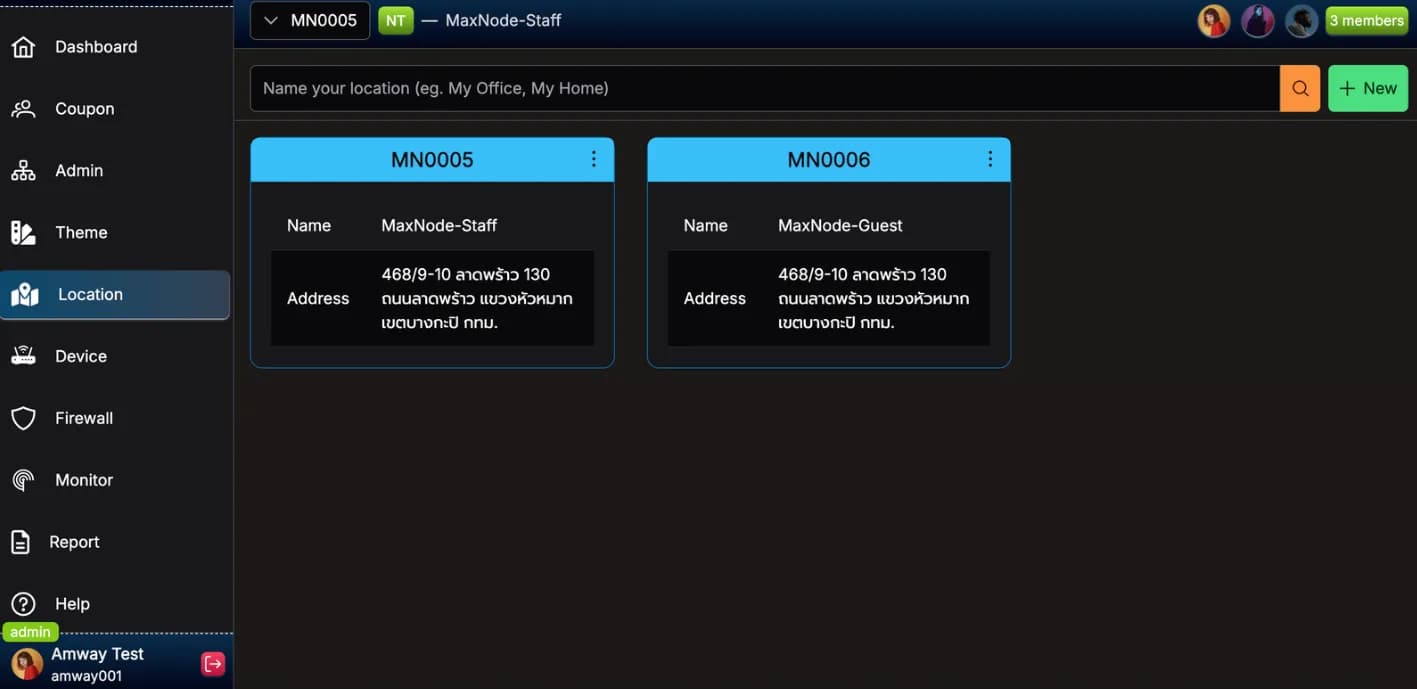Click the Admin sidebar icon
Image resolution: width=1417 pixels, height=689 pixels.
[x=23, y=169]
